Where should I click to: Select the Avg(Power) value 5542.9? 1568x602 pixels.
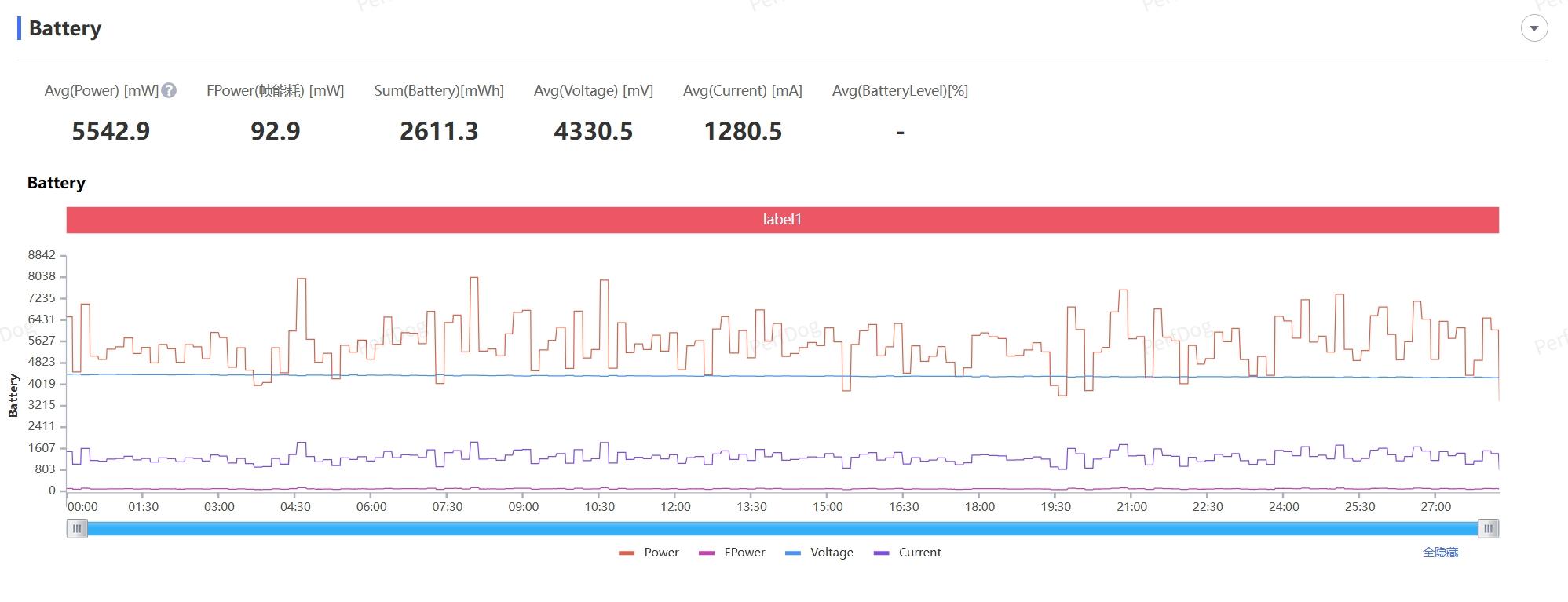111,131
